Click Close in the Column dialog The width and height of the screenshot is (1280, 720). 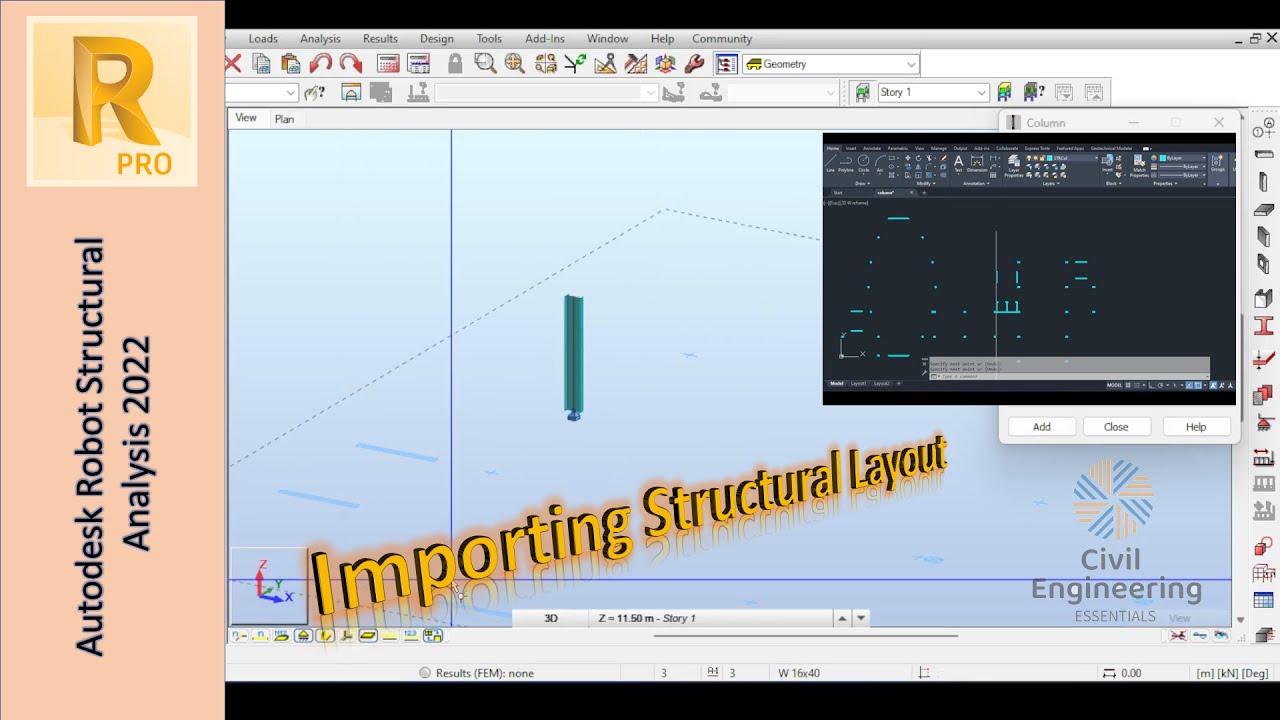(1116, 426)
